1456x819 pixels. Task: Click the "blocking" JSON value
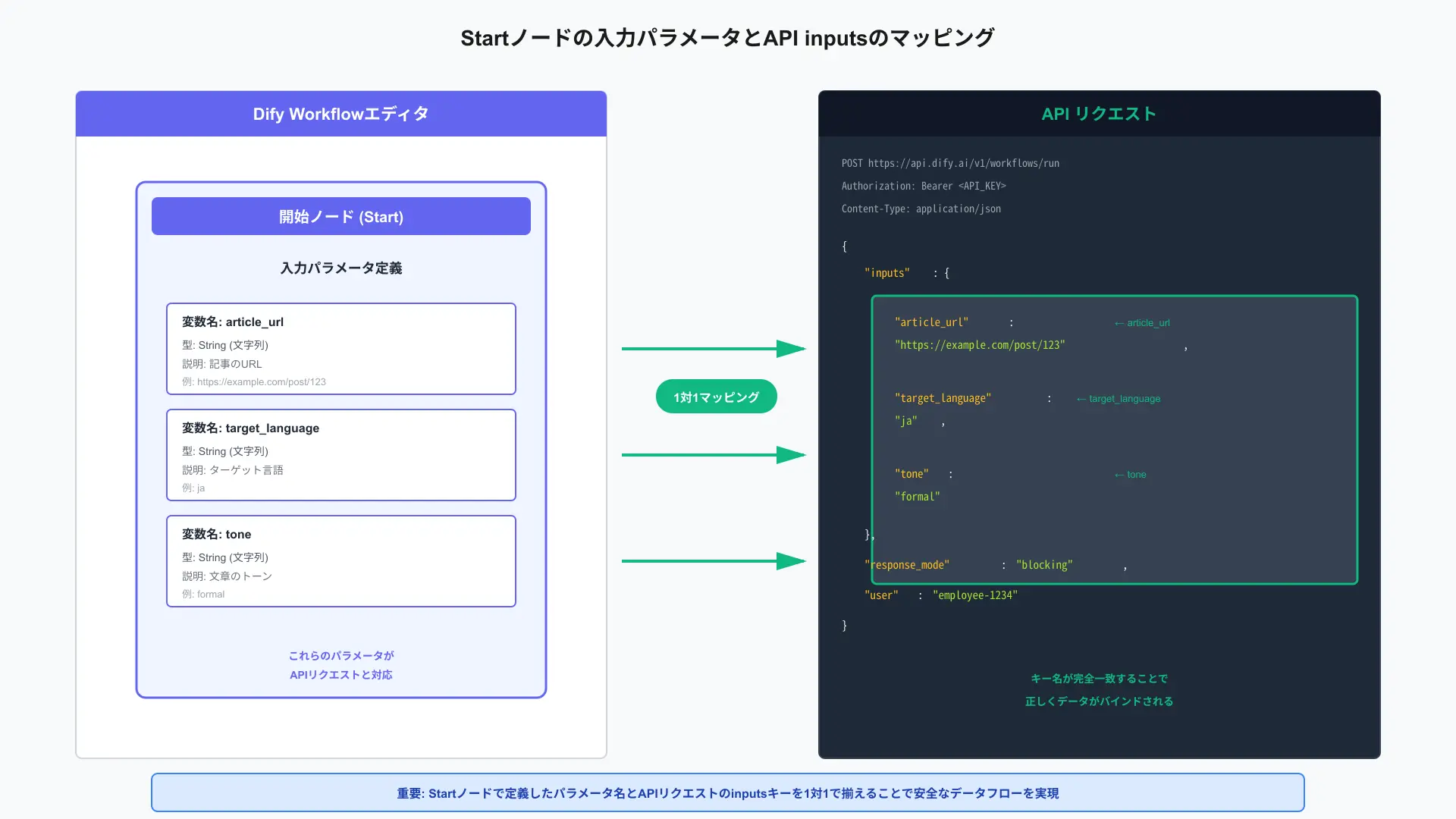(x=1044, y=565)
